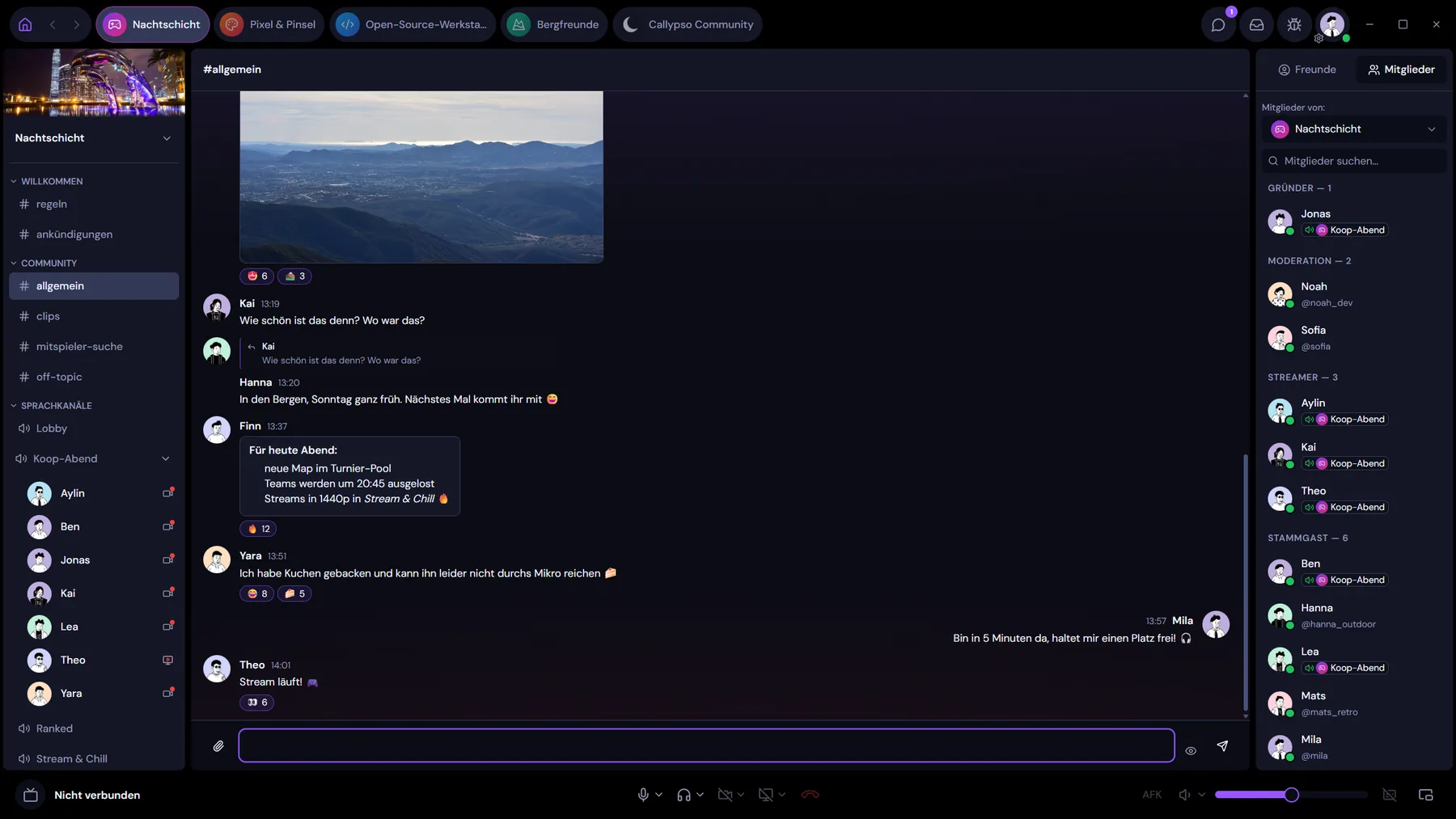Viewport: 1456px width, 819px height.
Task: Click the reaction with 6 under Theo's message
Action: pos(257,703)
